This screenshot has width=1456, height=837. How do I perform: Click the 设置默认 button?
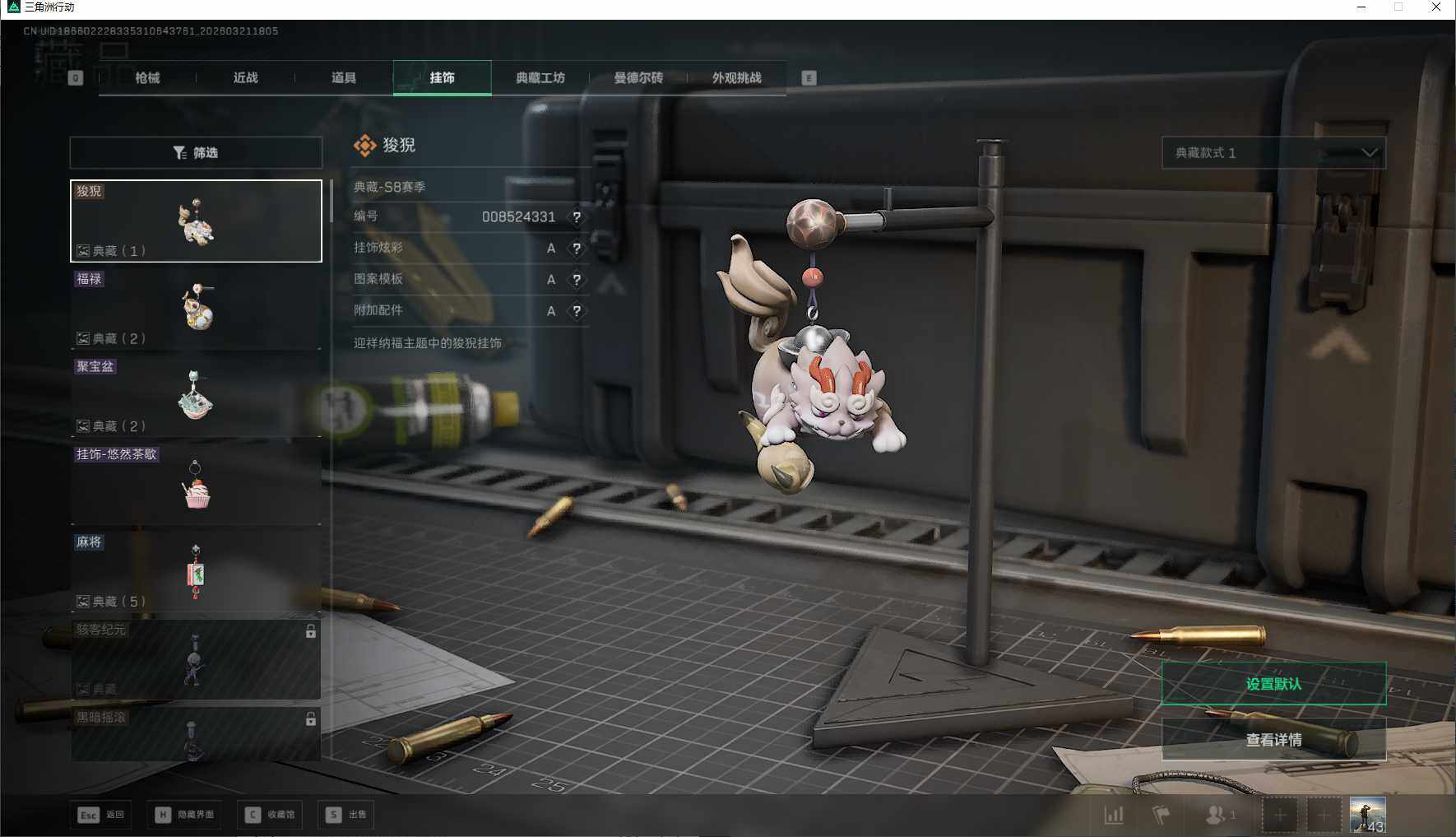click(1273, 684)
